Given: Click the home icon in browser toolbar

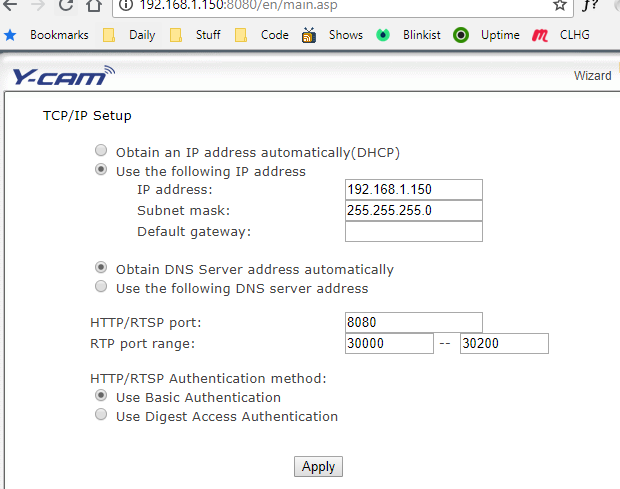Looking at the screenshot, I should pos(93,6).
